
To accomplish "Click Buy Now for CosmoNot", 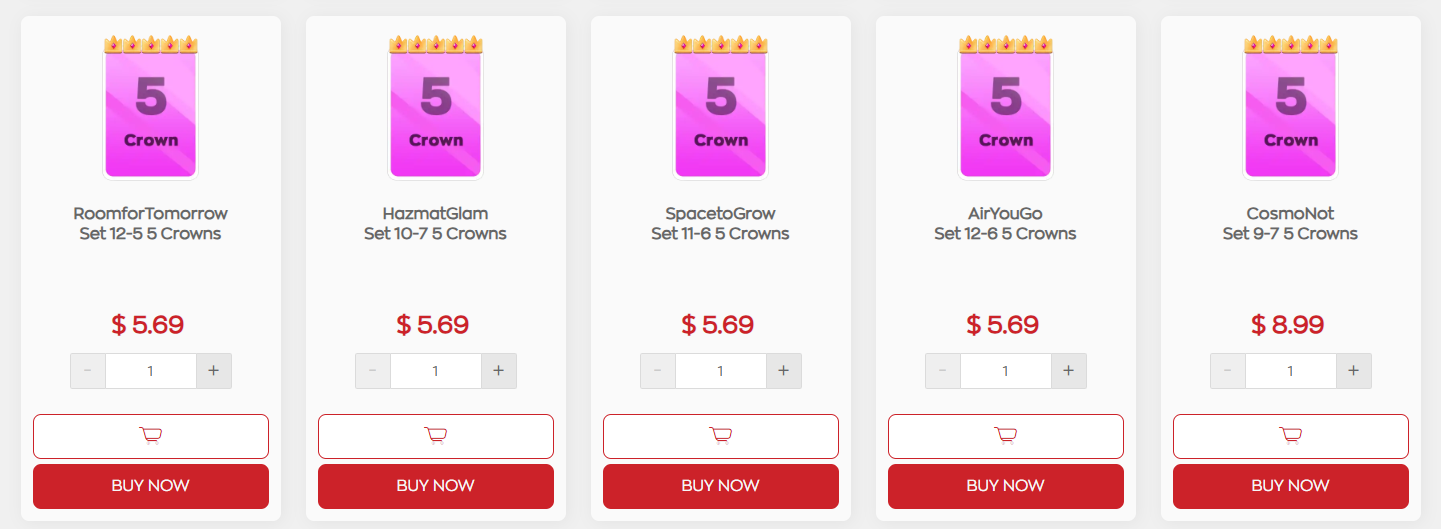I will [x=1291, y=486].
